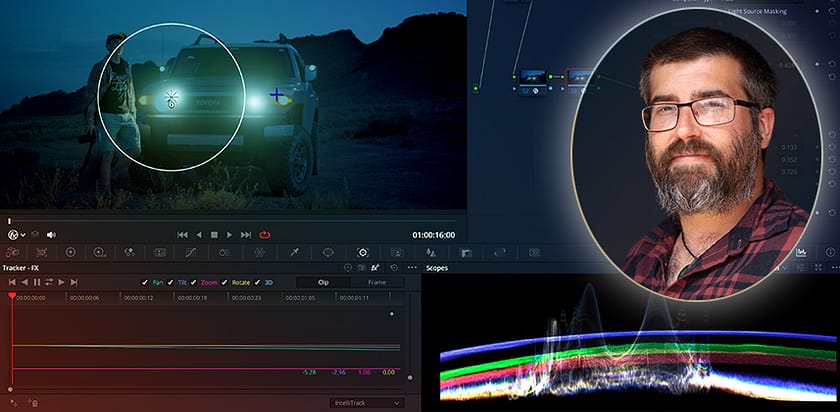
Task: Open the IntelliTrack tracking mode dropdown
Action: coord(367,403)
